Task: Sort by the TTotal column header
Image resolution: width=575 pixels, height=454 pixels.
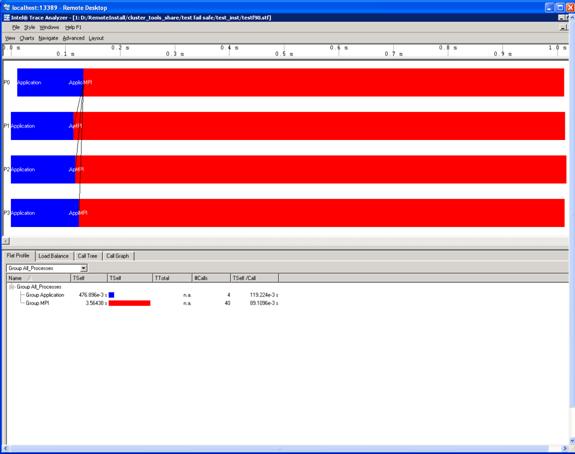Action: pyautogui.click(x=172, y=278)
